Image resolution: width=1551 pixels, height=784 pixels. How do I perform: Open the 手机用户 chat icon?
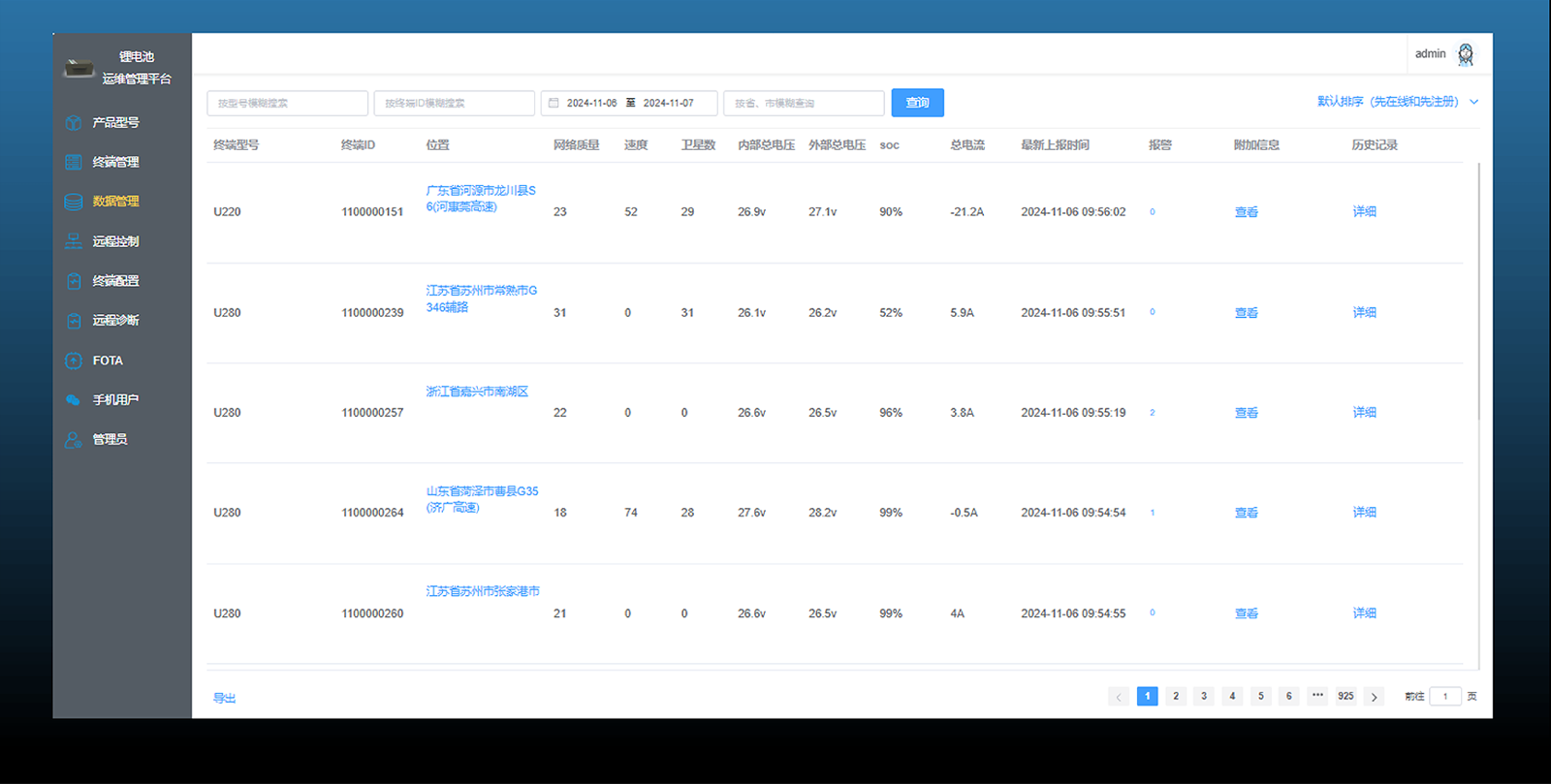click(x=74, y=400)
